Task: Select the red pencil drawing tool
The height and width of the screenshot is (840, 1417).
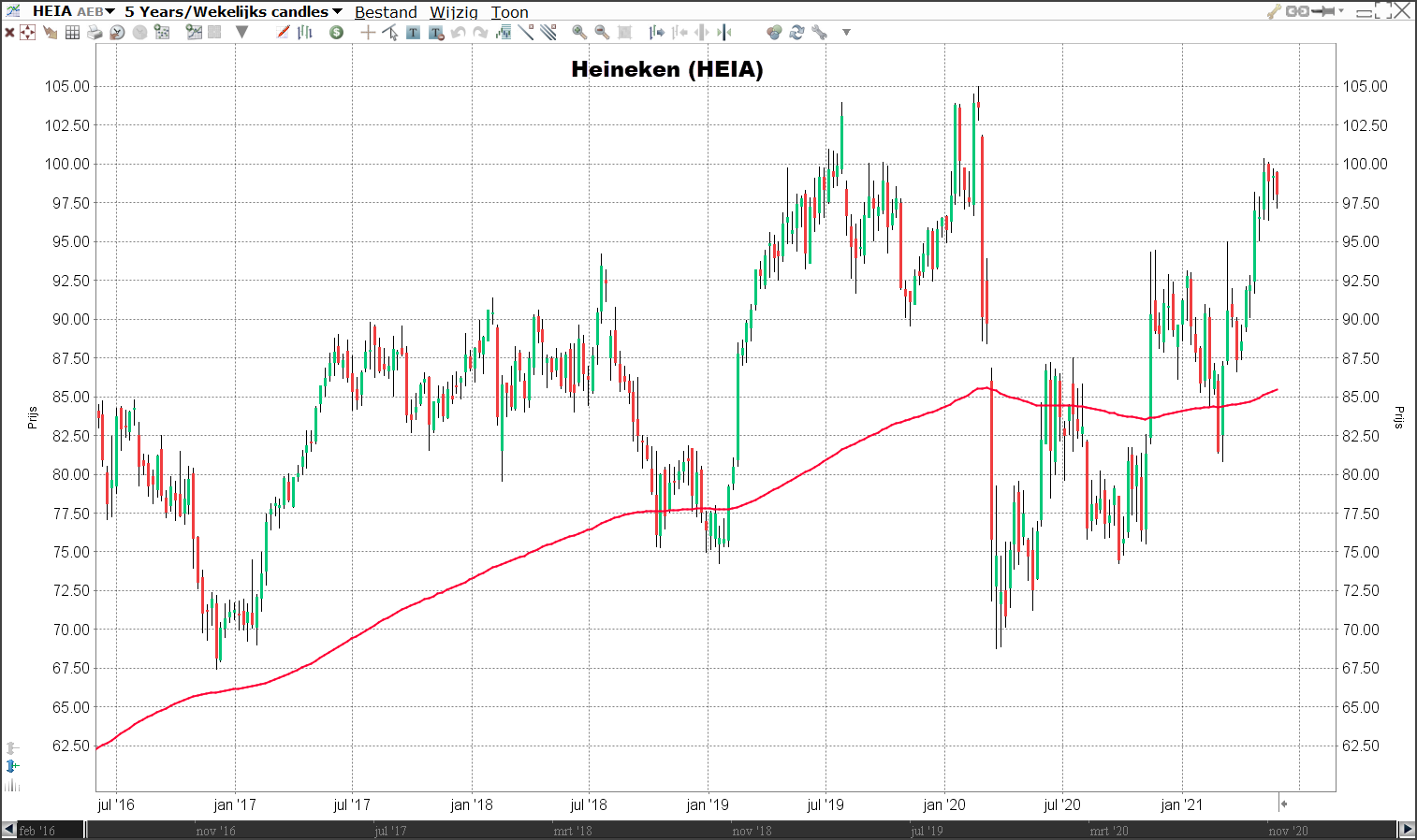Action: click(x=283, y=33)
